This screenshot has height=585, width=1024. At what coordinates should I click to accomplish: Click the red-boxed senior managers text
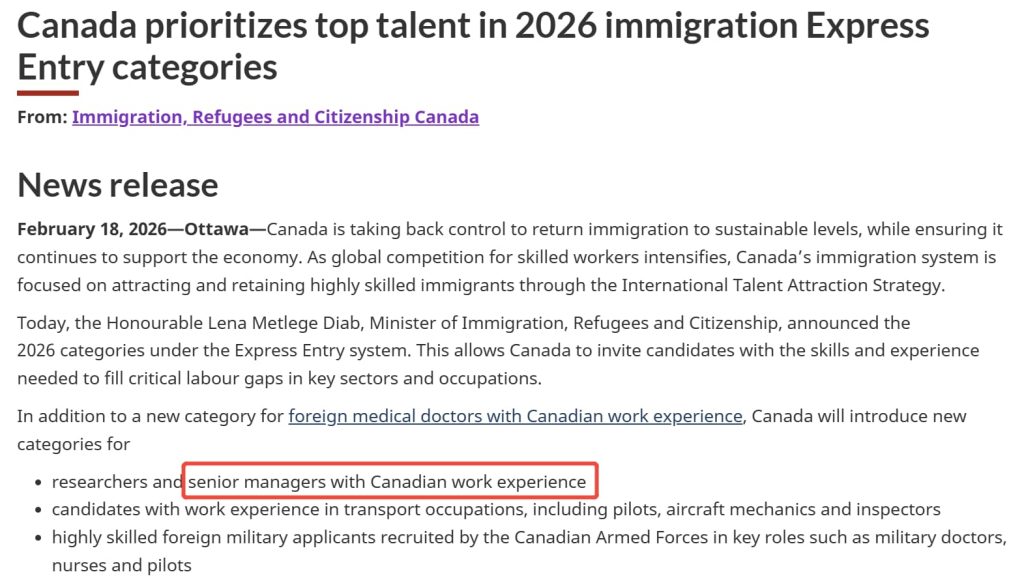point(388,482)
